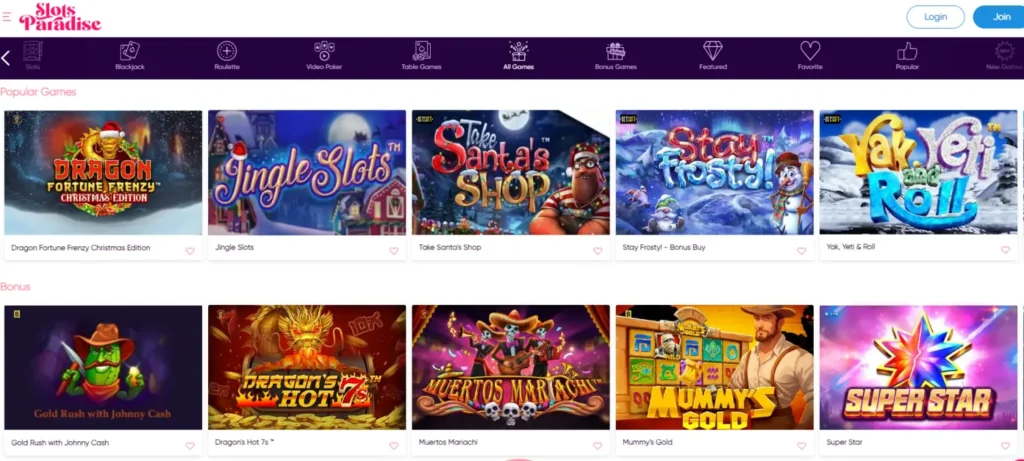Show the Favorite heart category

(x=810, y=51)
